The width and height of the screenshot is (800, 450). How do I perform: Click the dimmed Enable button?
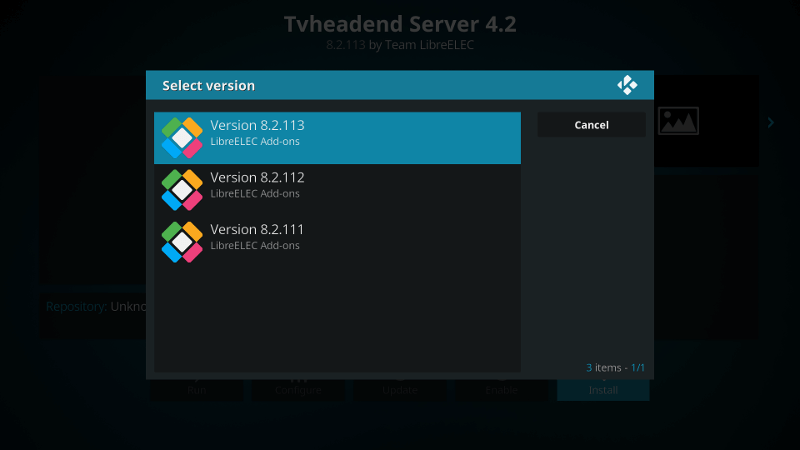point(502,390)
